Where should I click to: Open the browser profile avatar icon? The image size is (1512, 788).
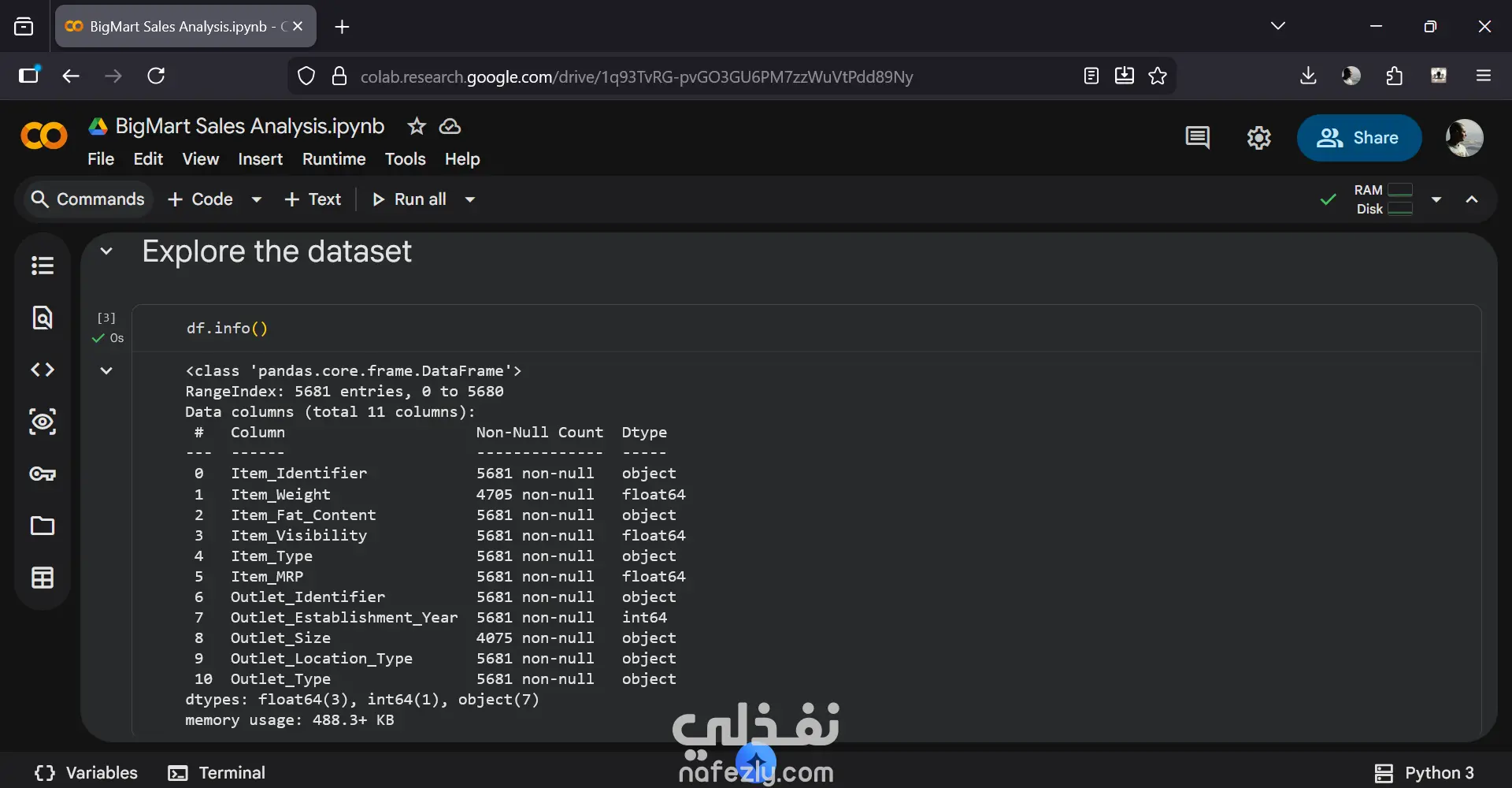[1351, 76]
